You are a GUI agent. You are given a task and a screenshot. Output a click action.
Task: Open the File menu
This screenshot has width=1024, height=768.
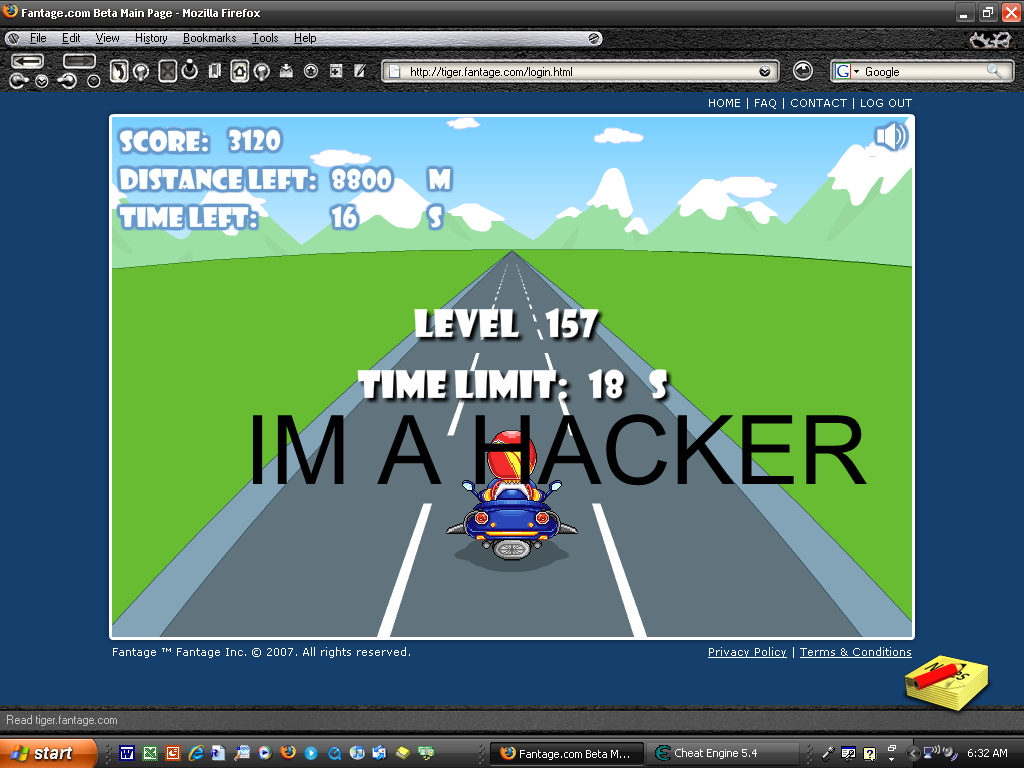pos(38,38)
